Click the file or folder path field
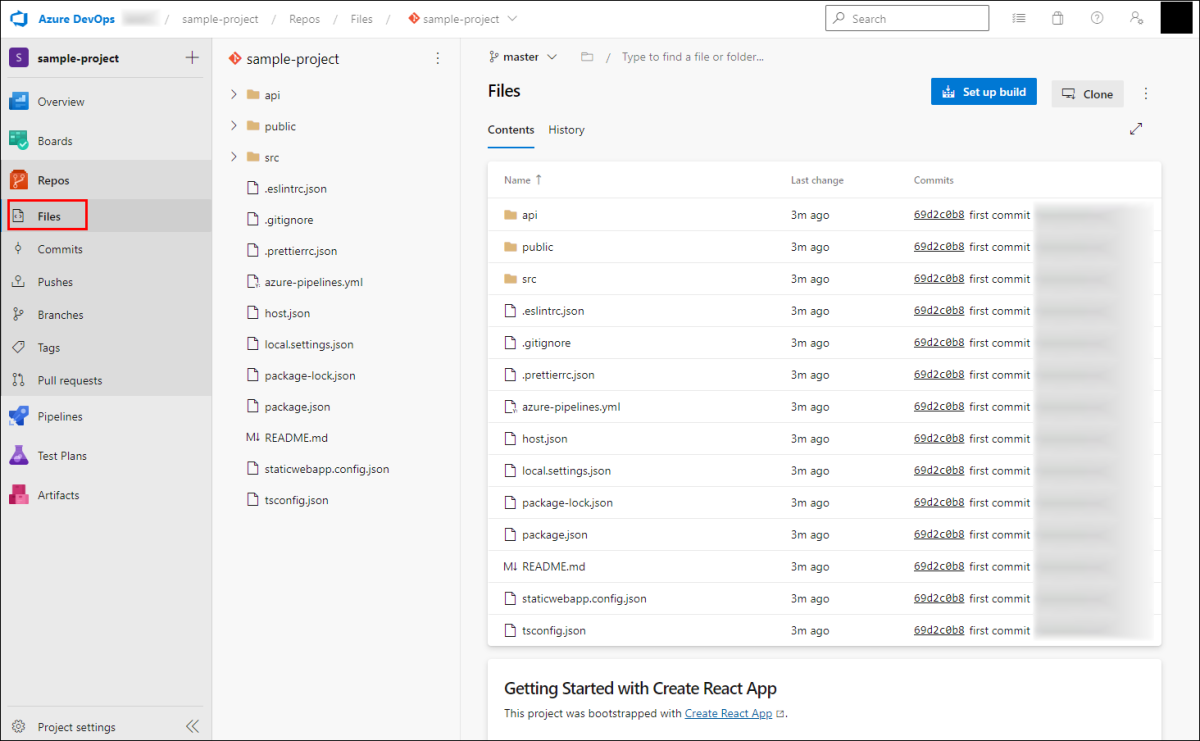Viewport: 1200px width, 741px height. (x=693, y=57)
